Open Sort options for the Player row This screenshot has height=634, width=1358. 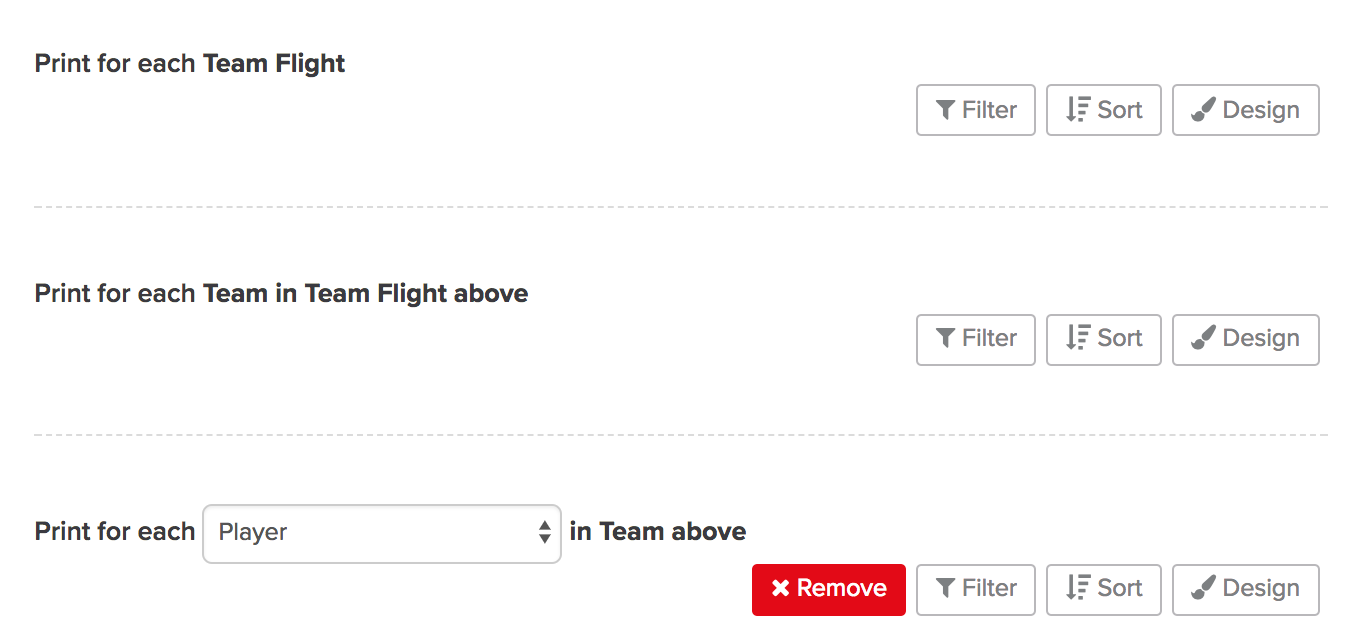[1104, 589]
